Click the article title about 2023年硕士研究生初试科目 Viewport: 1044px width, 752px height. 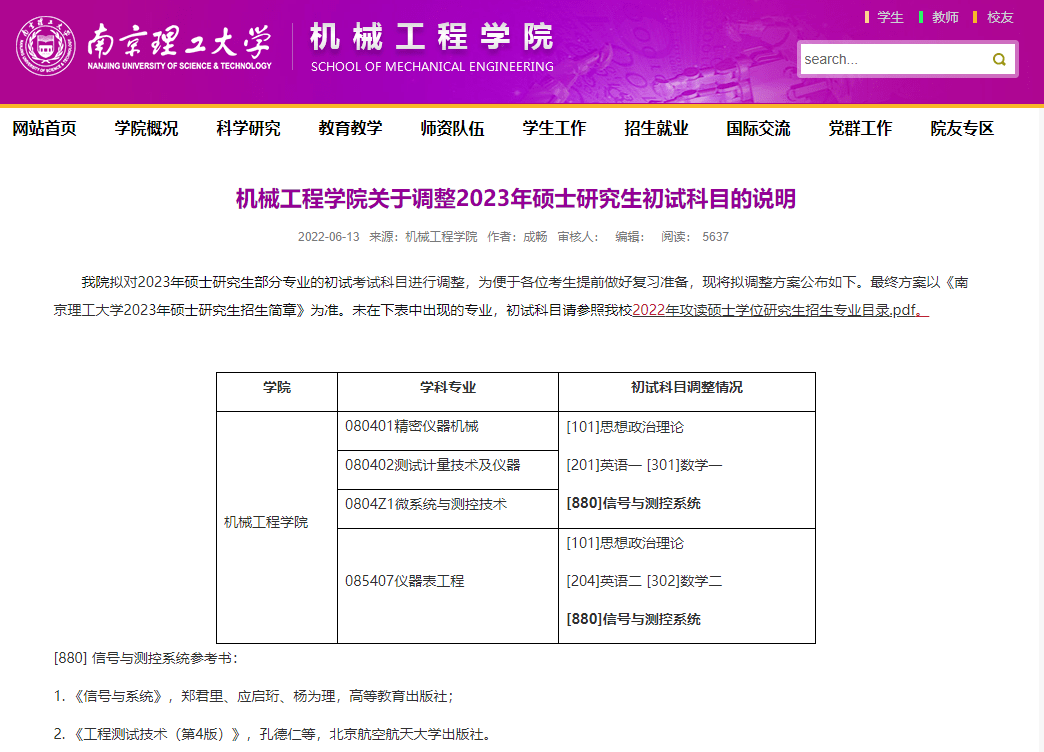point(515,198)
